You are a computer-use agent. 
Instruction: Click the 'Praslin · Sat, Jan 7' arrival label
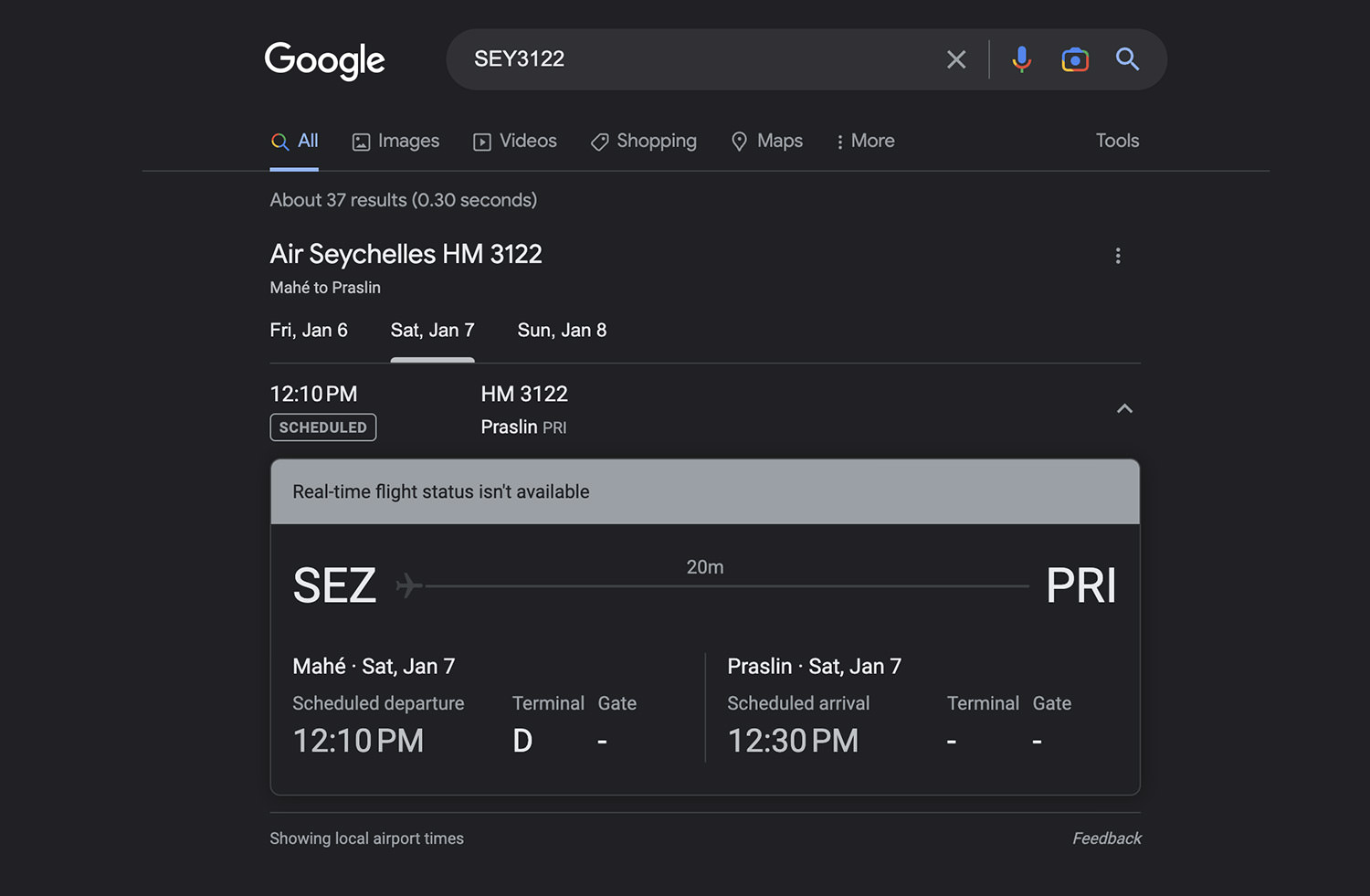(x=814, y=667)
